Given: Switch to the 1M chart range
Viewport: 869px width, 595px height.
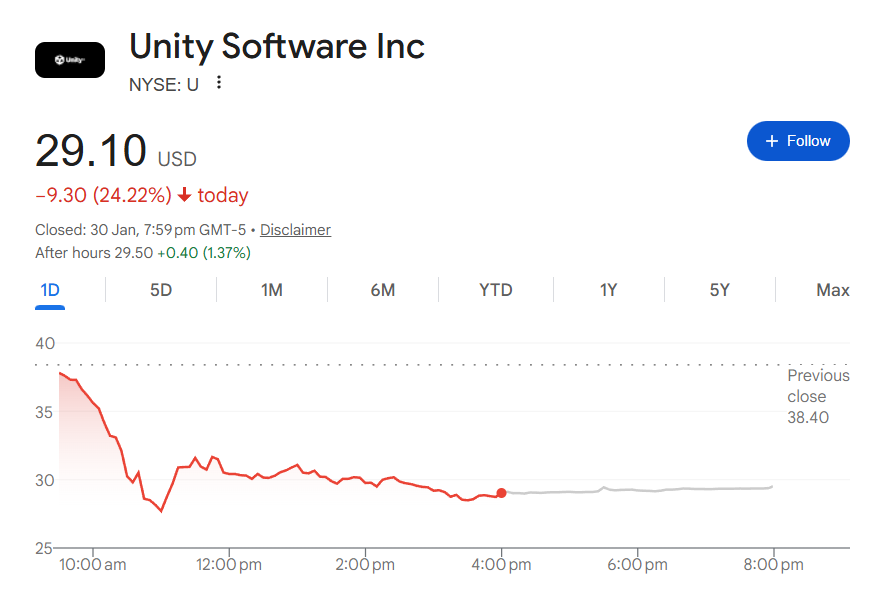Looking at the screenshot, I should (272, 290).
